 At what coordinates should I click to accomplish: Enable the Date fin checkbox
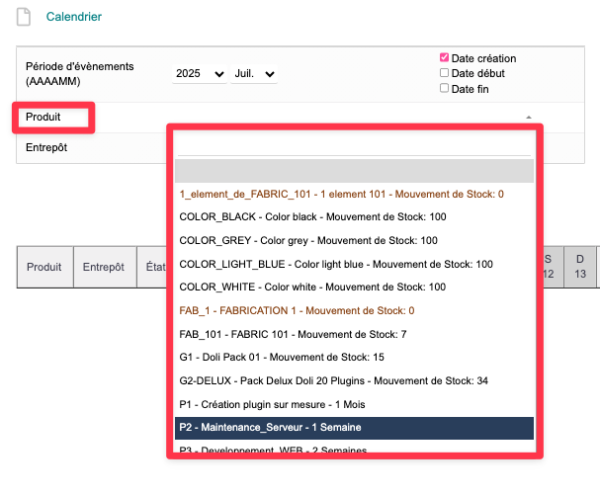pyautogui.click(x=444, y=88)
